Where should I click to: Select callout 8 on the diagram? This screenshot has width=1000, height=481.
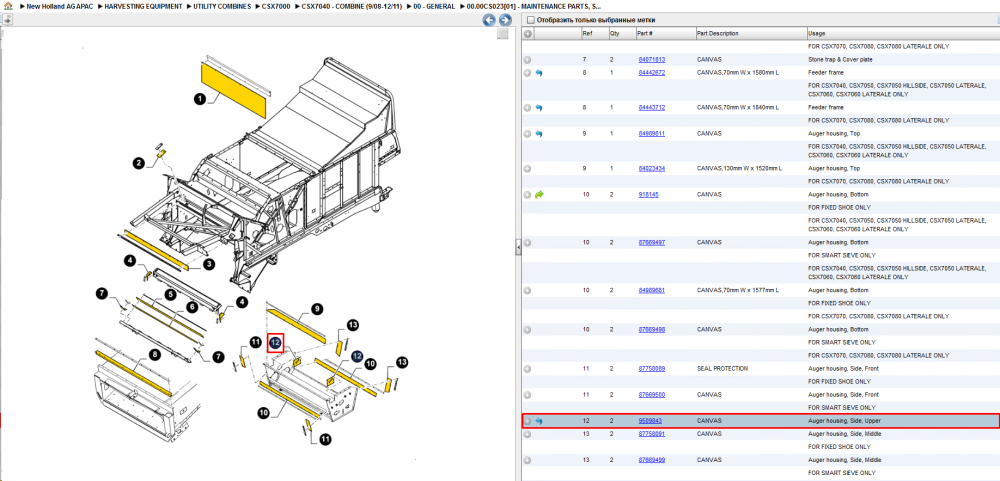tap(154, 353)
